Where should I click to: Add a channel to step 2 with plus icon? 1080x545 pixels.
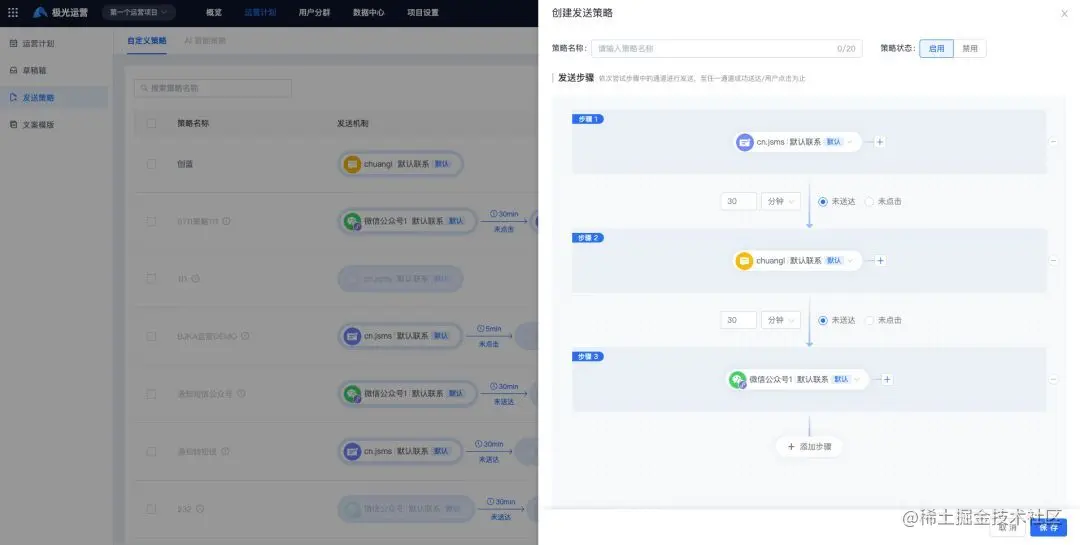coord(880,260)
